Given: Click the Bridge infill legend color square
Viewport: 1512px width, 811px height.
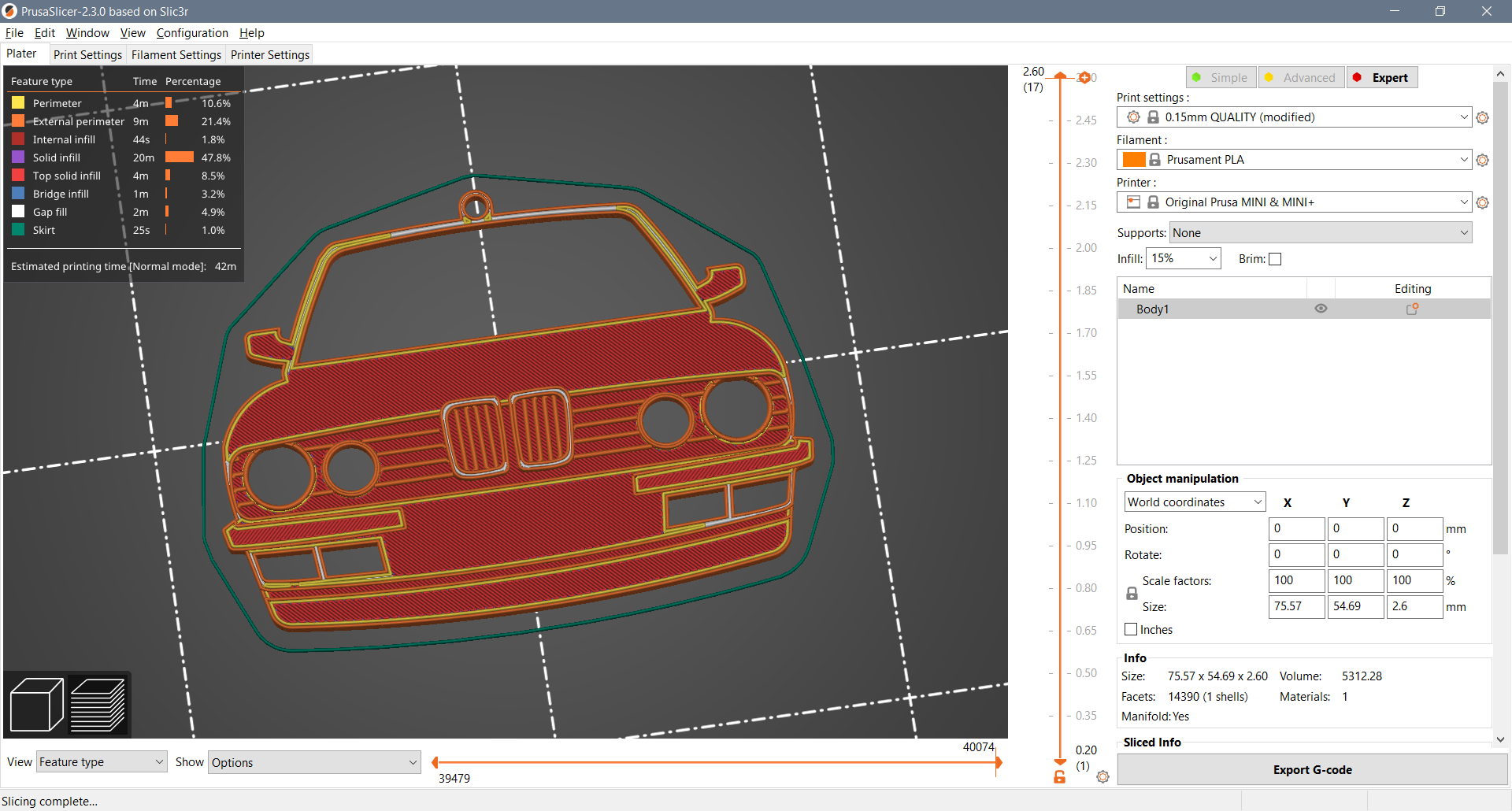Looking at the screenshot, I should 18,194.
